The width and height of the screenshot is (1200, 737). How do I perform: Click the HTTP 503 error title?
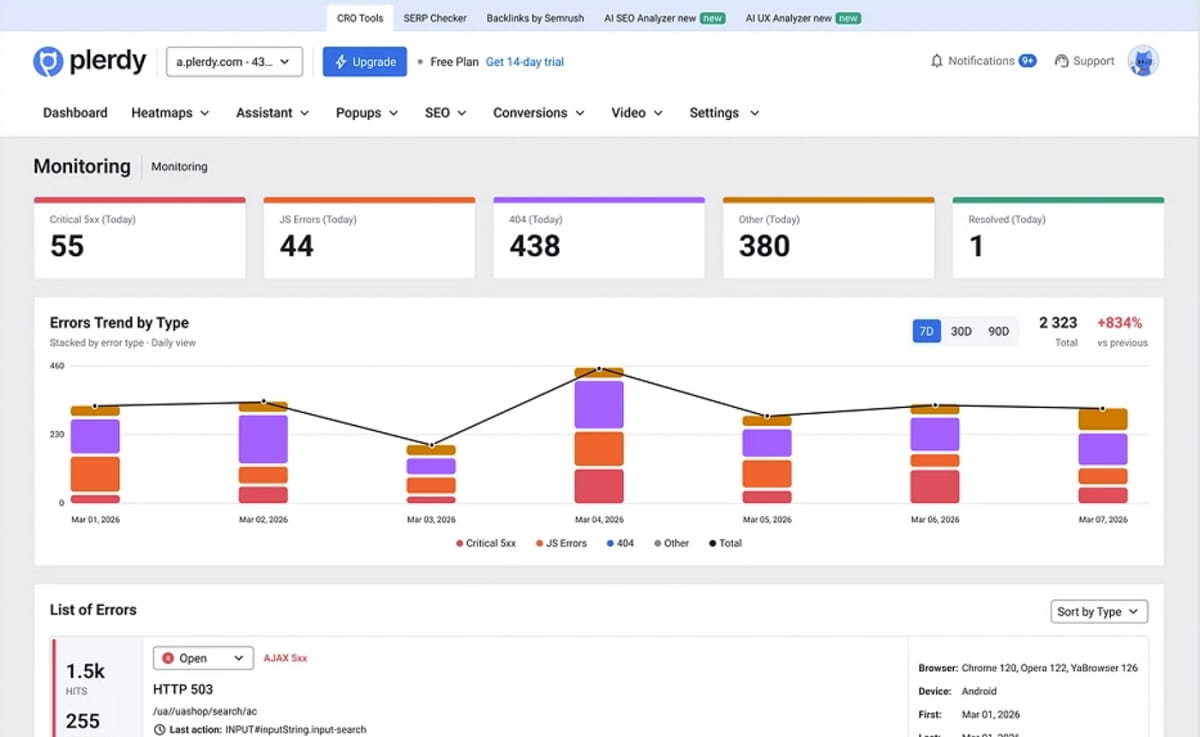click(183, 689)
